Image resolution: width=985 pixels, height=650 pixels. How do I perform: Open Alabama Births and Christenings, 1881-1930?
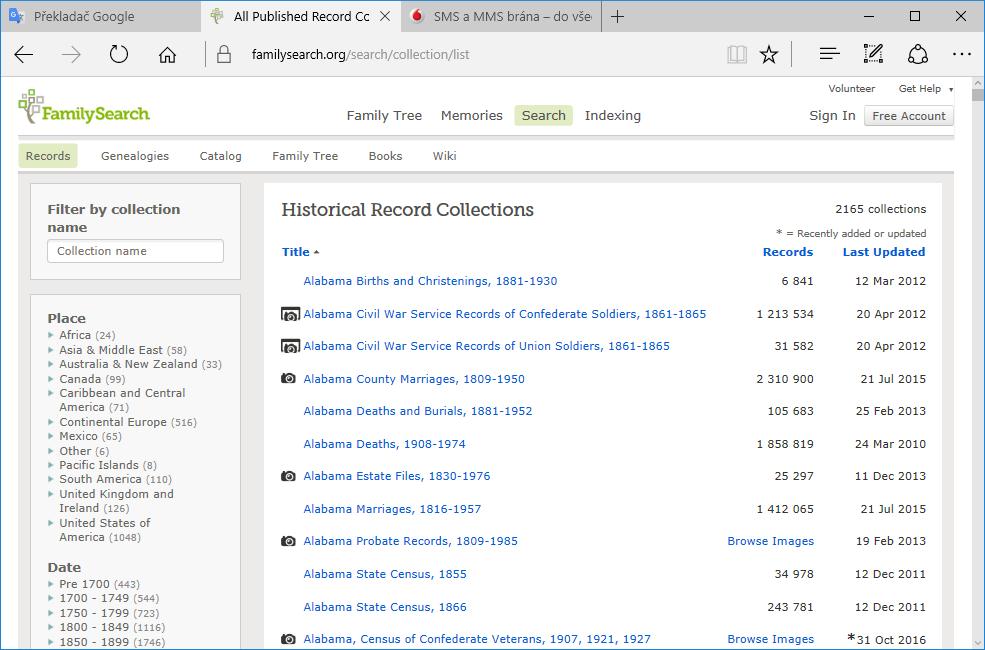(430, 281)
